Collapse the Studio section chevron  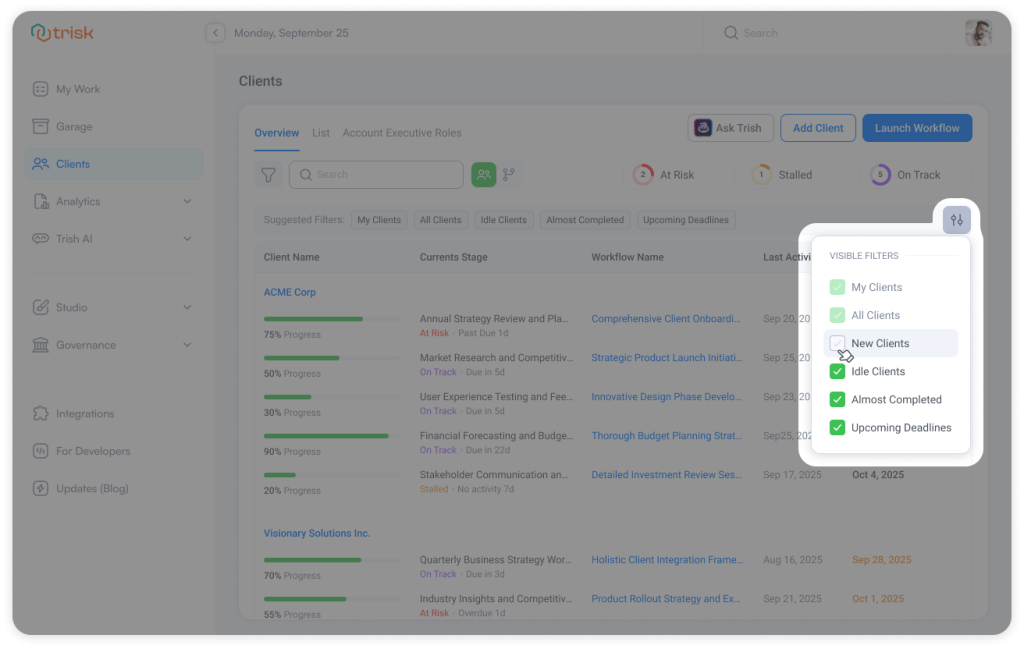coord(186,307)
